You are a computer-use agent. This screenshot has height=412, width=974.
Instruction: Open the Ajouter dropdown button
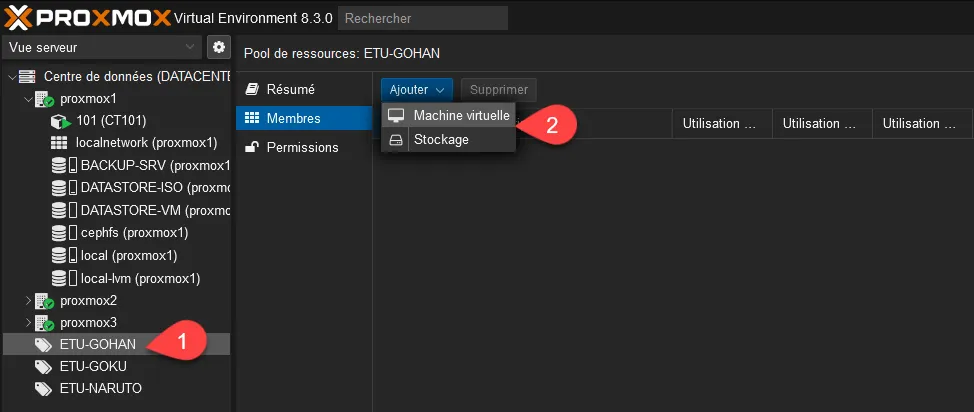click(x=416, y=90)
